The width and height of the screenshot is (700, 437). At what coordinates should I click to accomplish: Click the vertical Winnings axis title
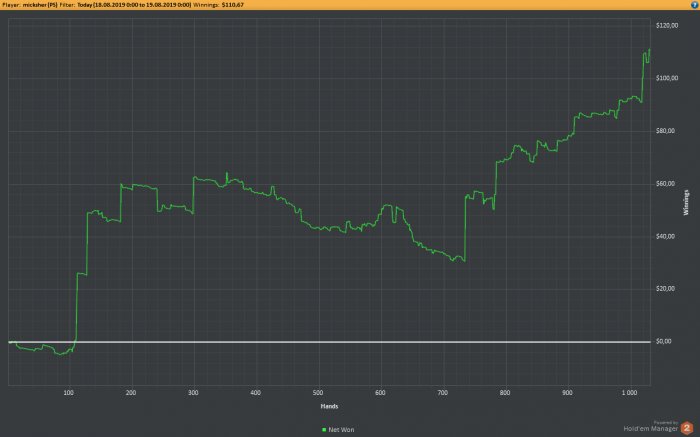686,203
